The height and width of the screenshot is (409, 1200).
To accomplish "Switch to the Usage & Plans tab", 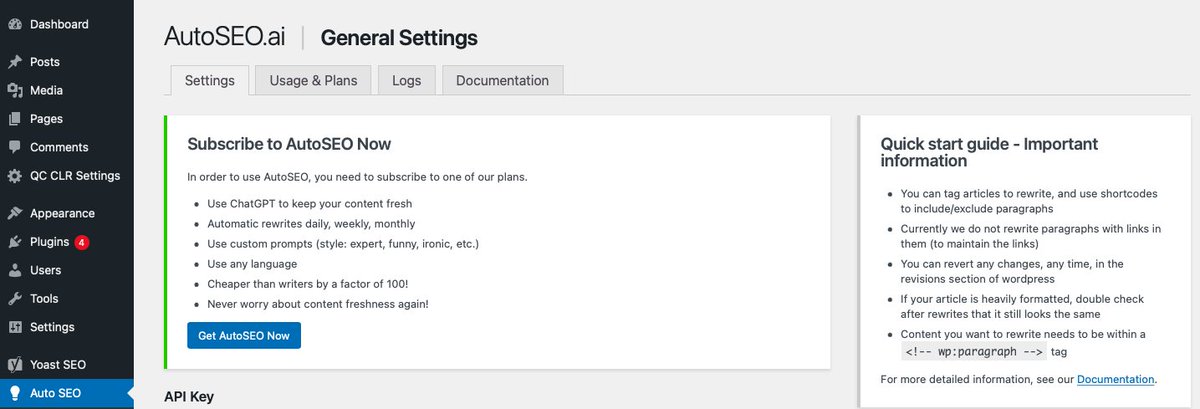I will [313, 80].
